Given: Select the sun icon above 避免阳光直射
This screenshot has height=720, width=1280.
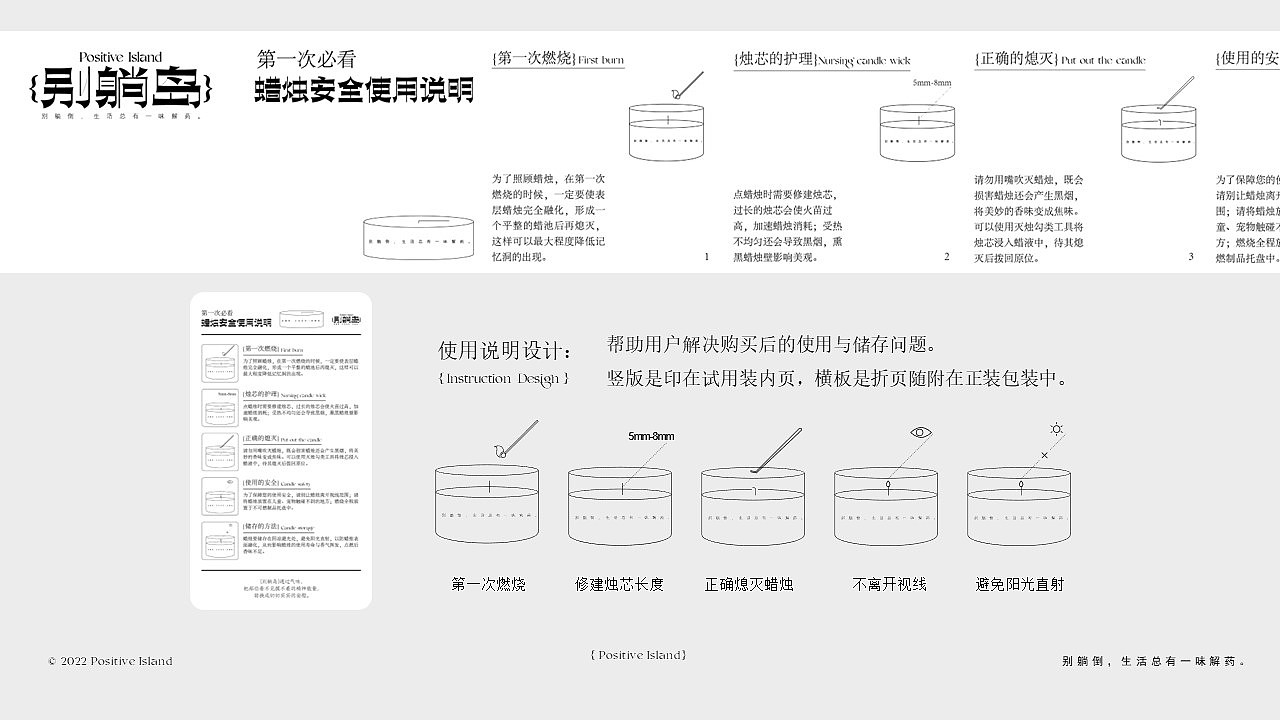Looking at the screenshot, I should click(1055, 430).
